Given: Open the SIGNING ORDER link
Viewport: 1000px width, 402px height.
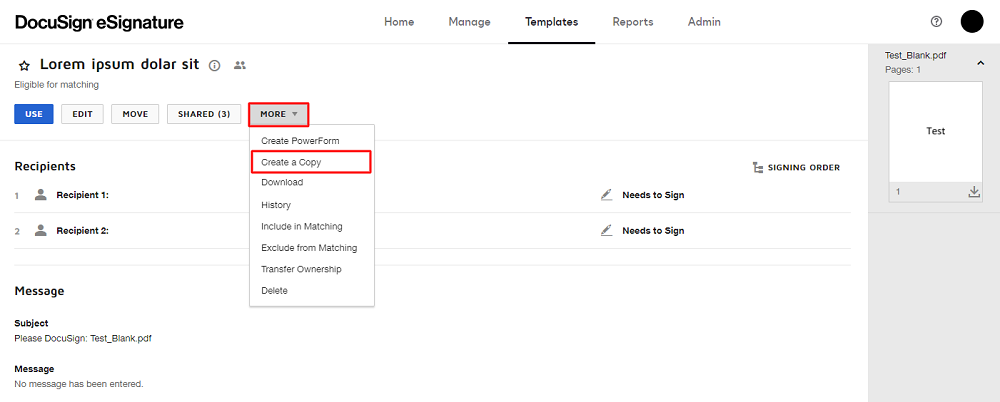Looking at the screenshot, I should point(796,167).
